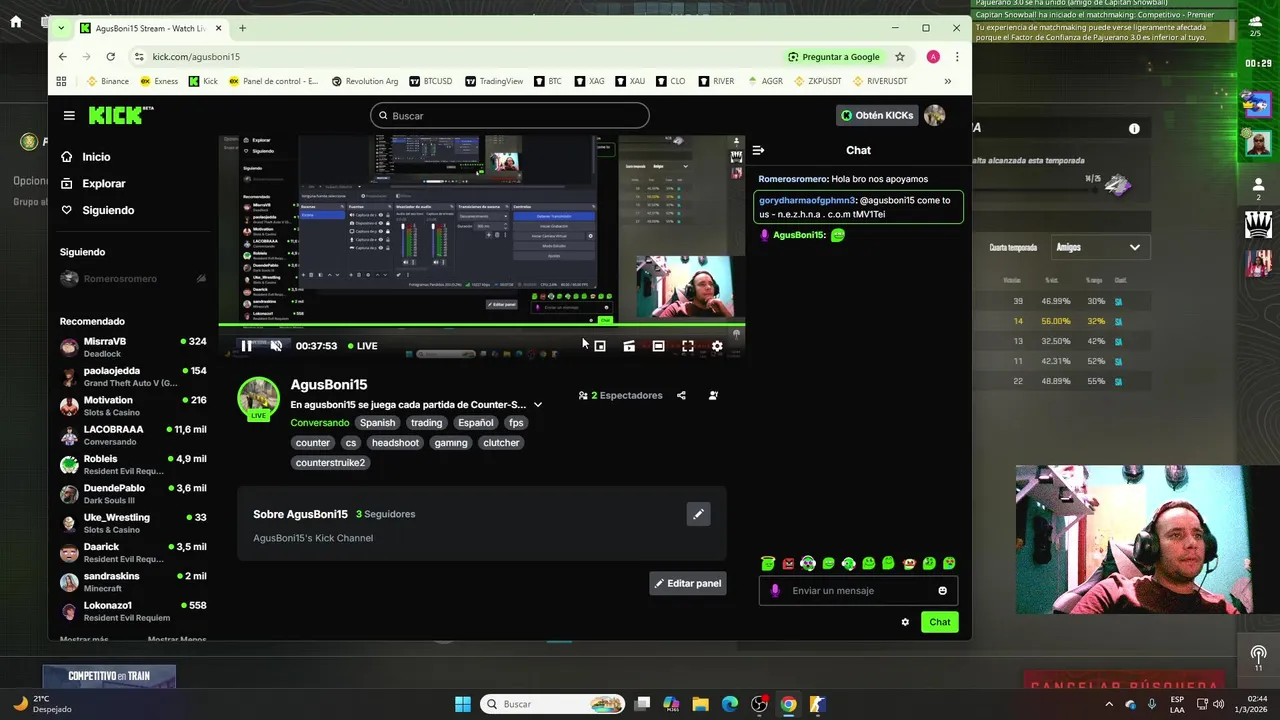Click info icon in game window
1280x720 pixels.
click(1134, 129)
